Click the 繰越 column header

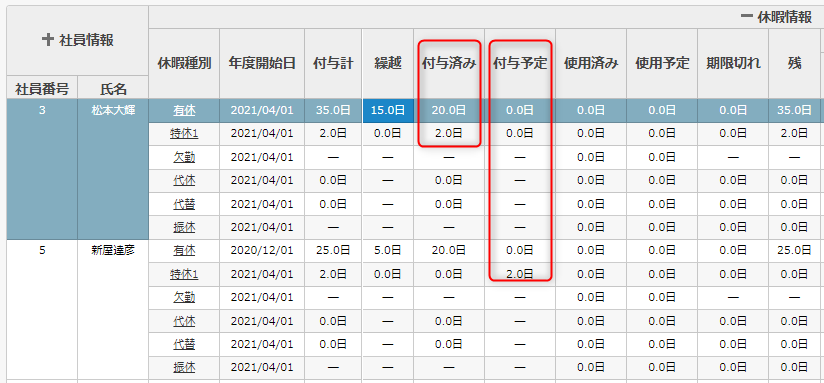point(388,64)
